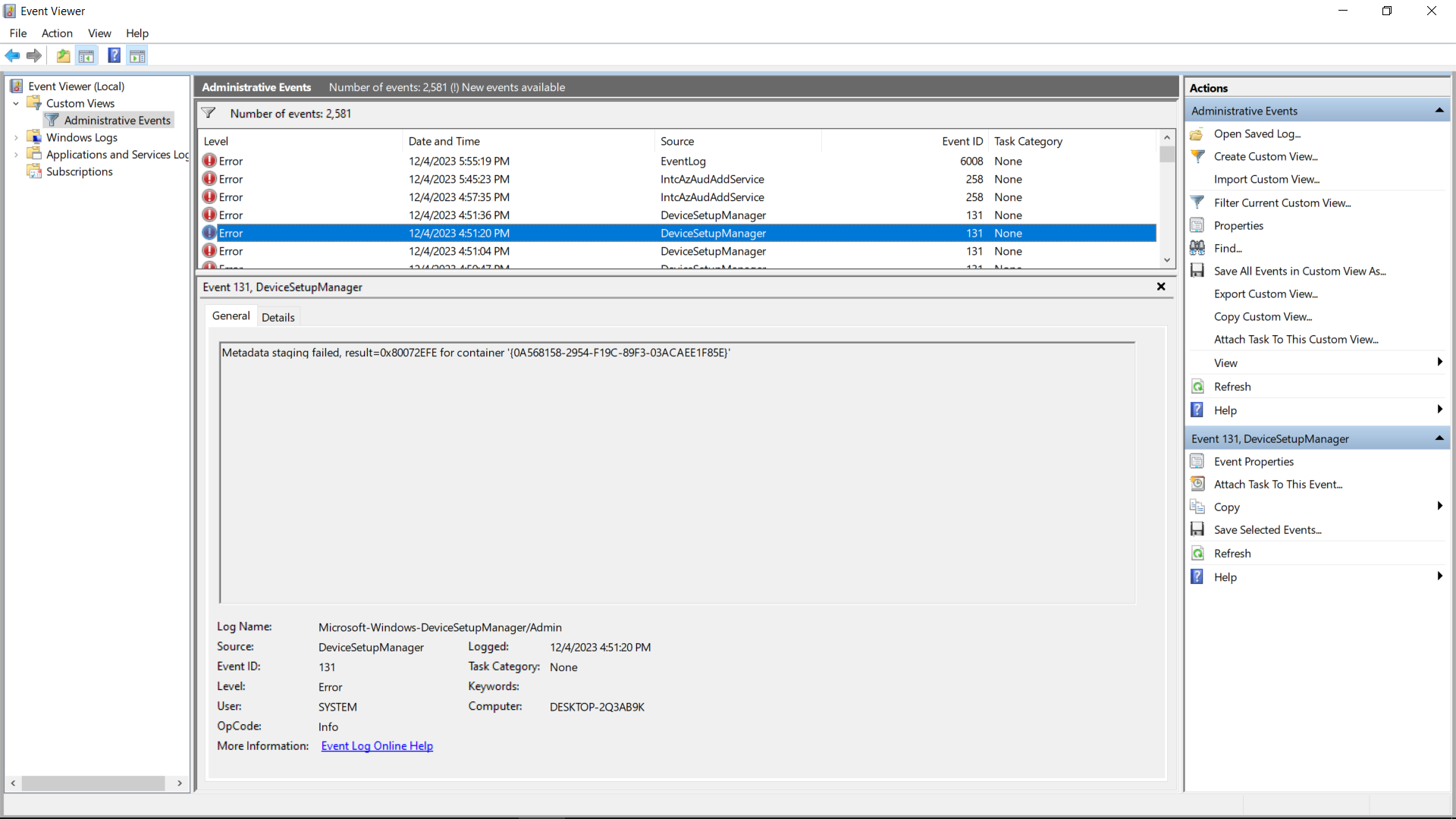Switch to the Details tab
The image size is (1456, 819).
[x=278, y=317]
